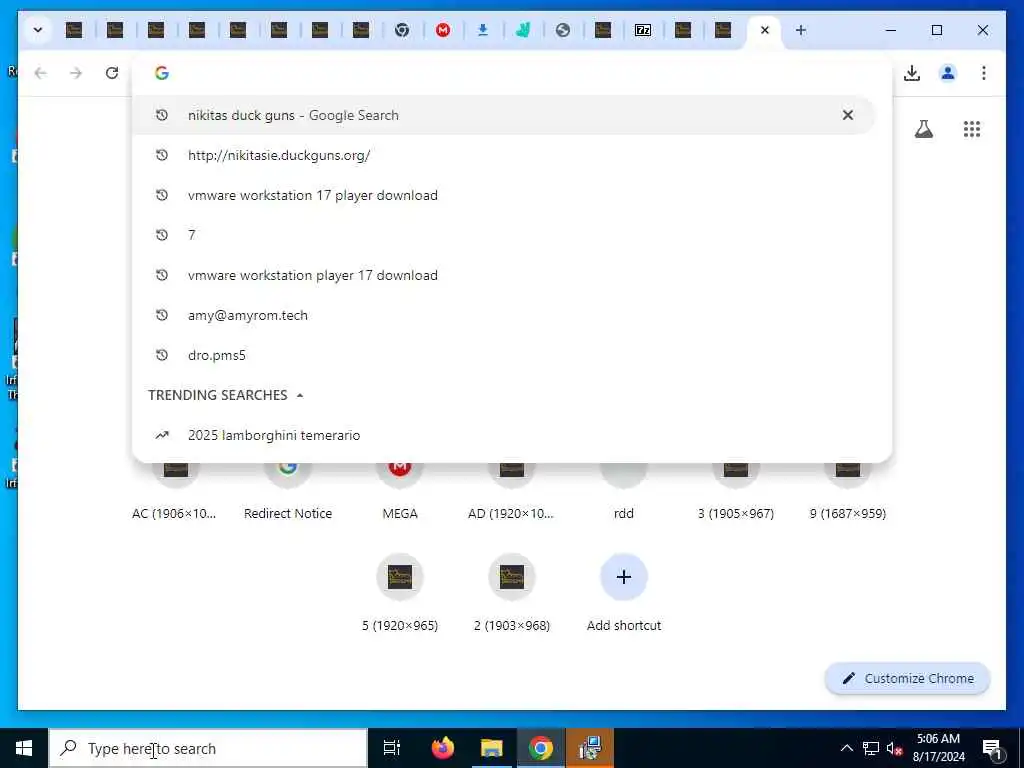This screenshot has height=768, width=1024.
Task: Switch to the 7z tab
Action: pos(643,30)
